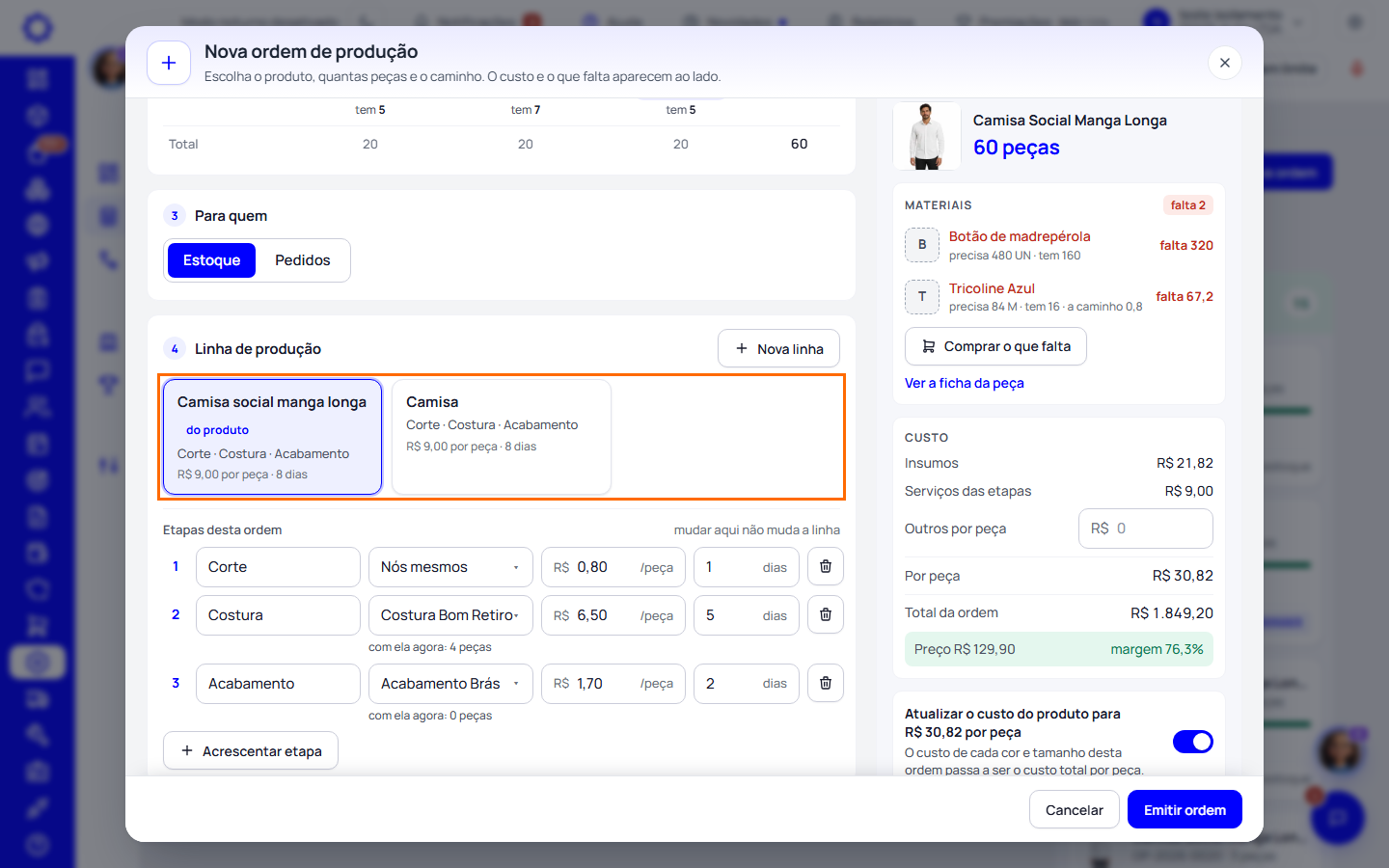The image size is (1389, 868).
Task: Open the Acabamento Brás dropdown
Action: [450, 684]
